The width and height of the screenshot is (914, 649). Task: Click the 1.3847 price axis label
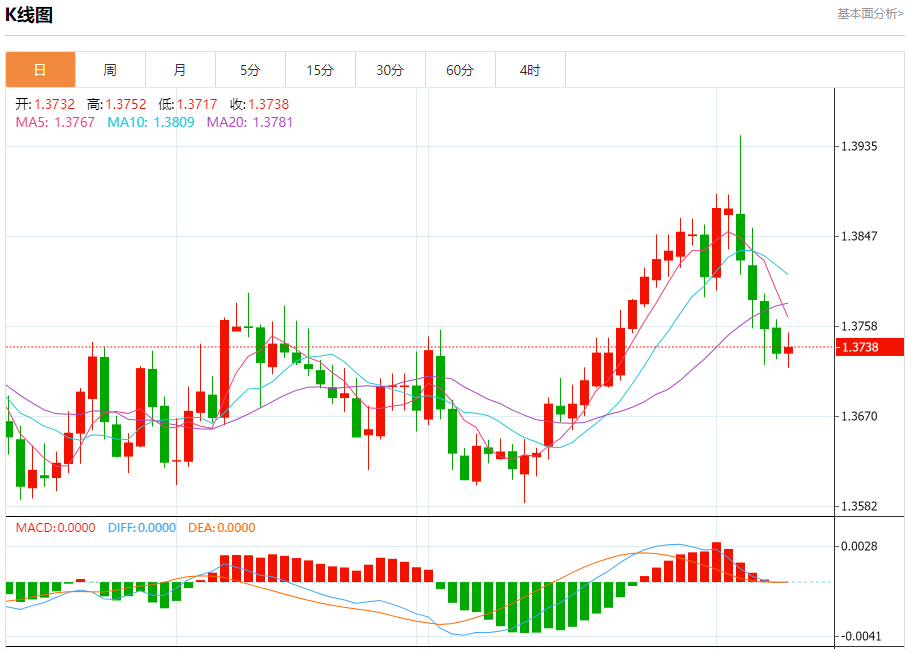coord(859,236)
